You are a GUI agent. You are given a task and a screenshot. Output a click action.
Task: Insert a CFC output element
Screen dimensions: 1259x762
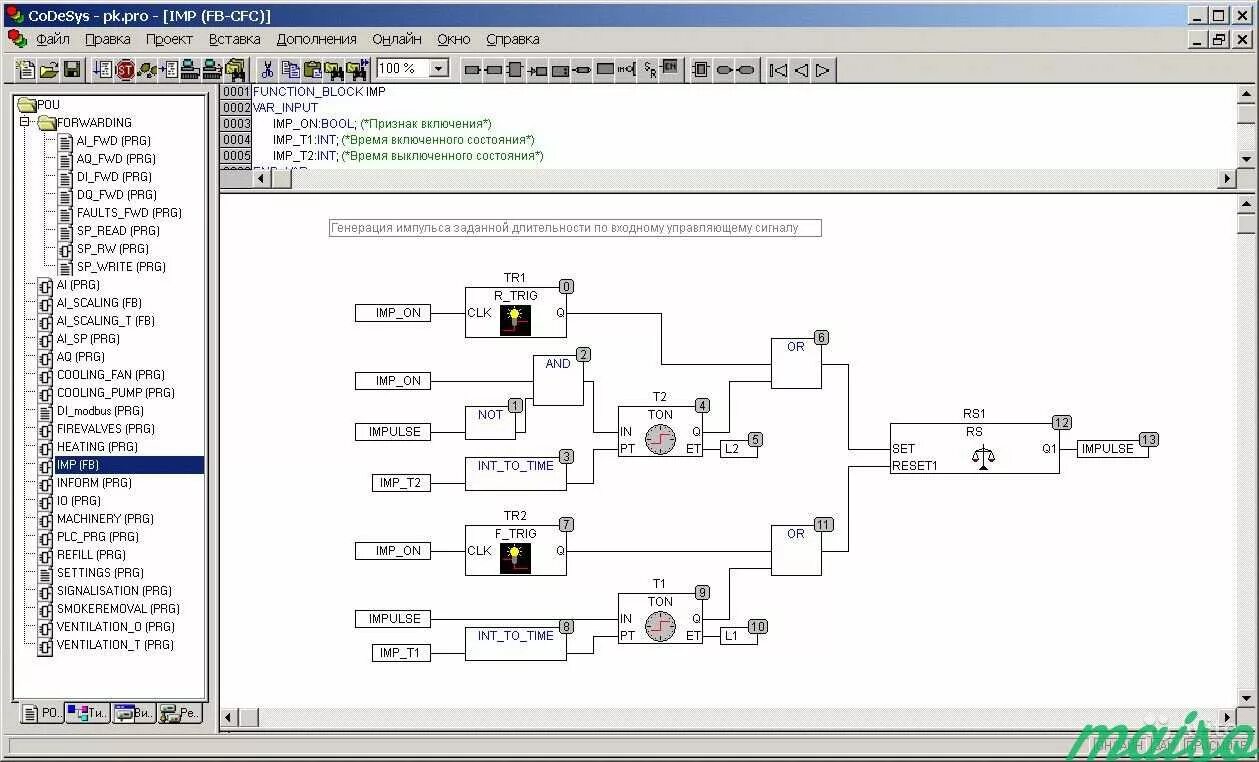click(x=494, y=70)
